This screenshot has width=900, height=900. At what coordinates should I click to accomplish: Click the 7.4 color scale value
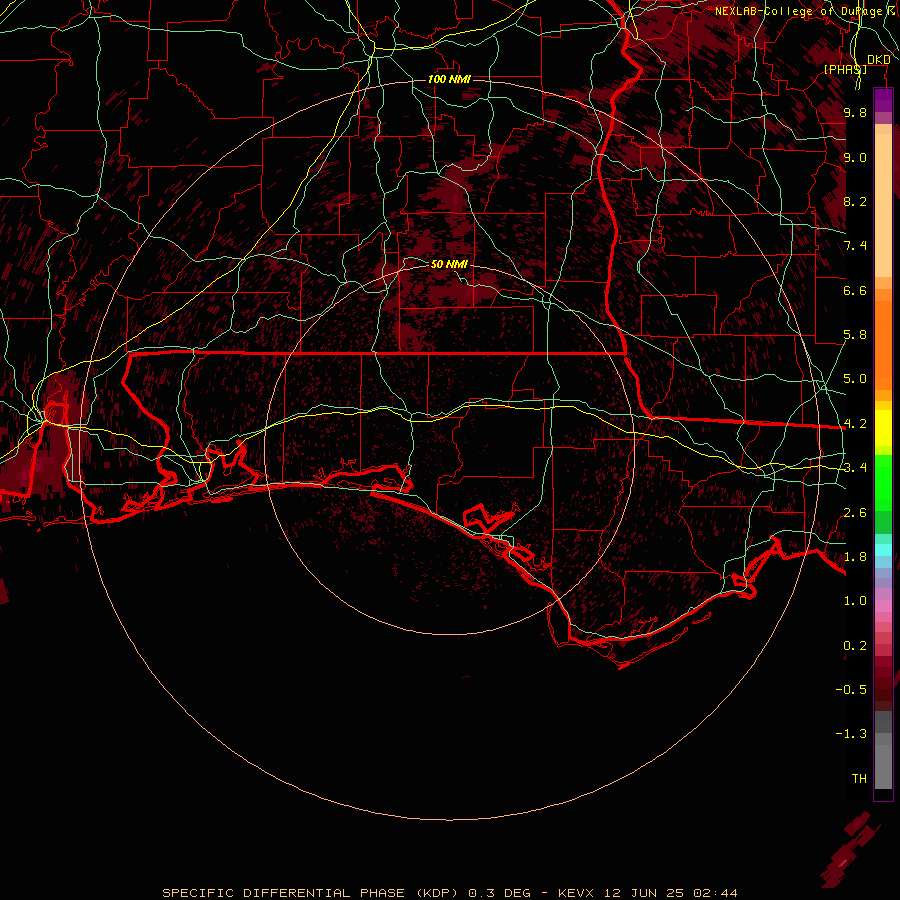point(855,246)
